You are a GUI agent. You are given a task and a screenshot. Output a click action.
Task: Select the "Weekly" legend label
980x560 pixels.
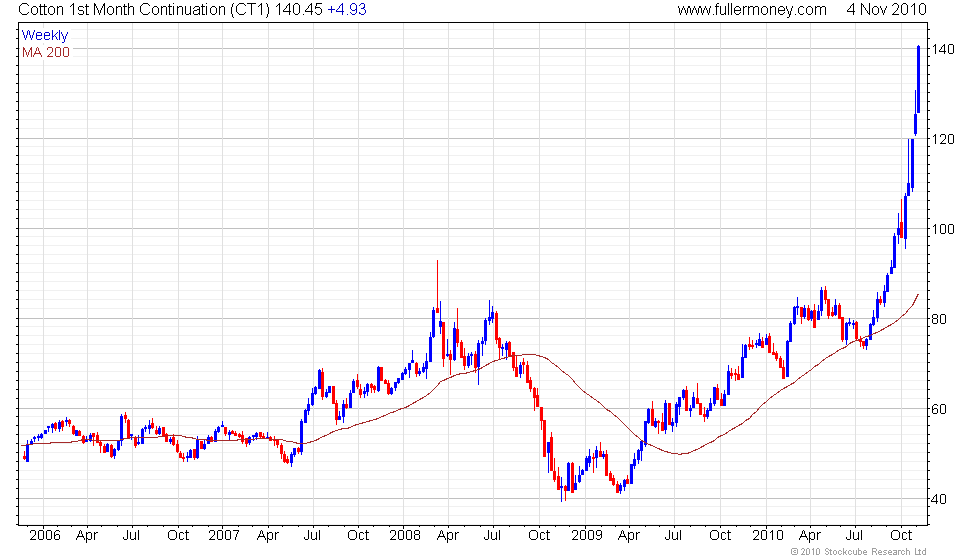coord(45,36)
